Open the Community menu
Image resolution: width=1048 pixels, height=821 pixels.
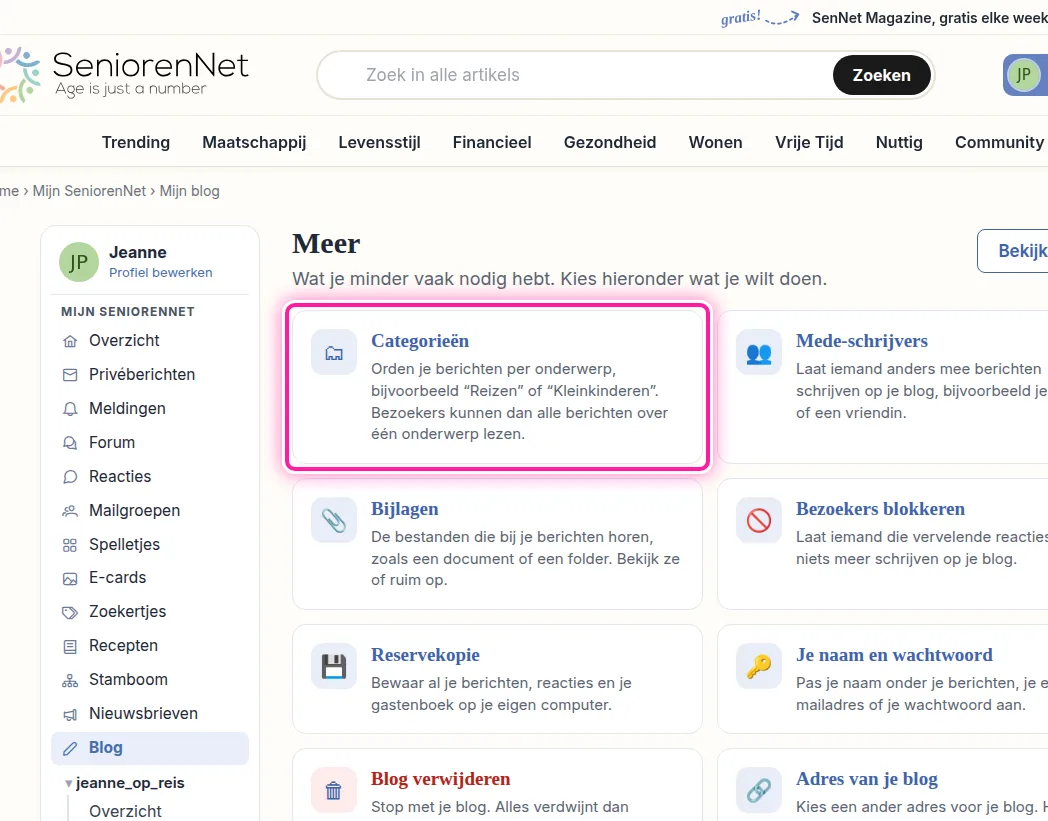coord(999,142)
